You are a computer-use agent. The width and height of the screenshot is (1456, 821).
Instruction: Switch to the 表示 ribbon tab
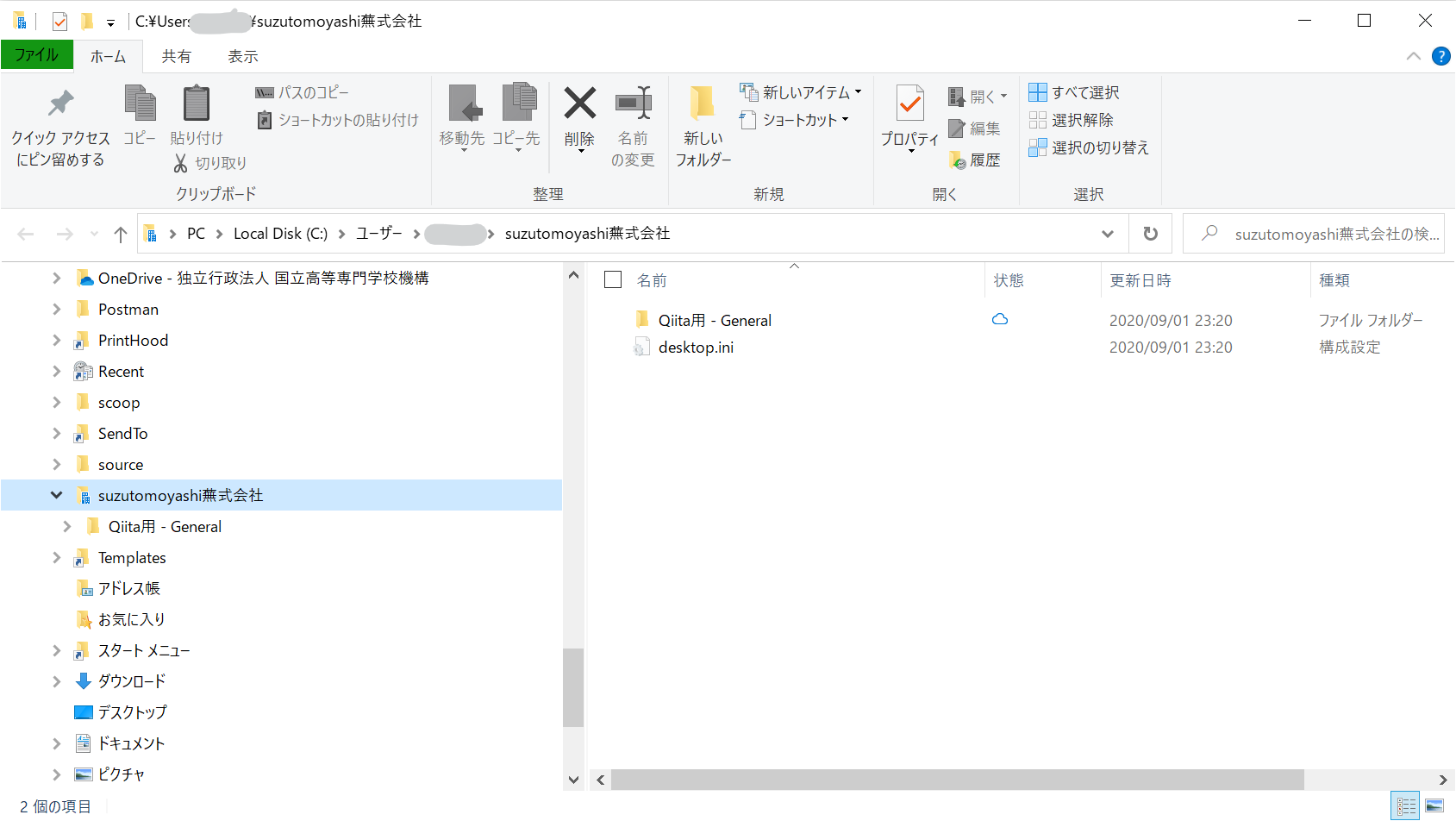(242, 56)
